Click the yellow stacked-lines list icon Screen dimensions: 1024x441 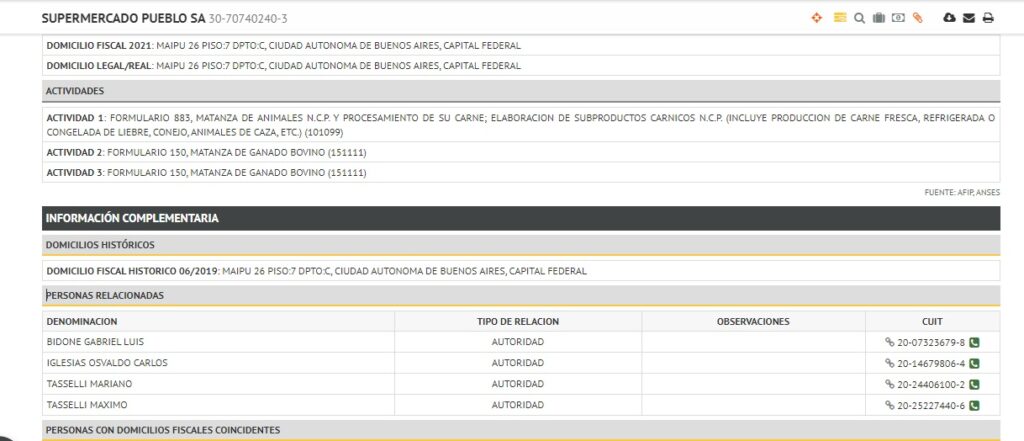(840, 18)
